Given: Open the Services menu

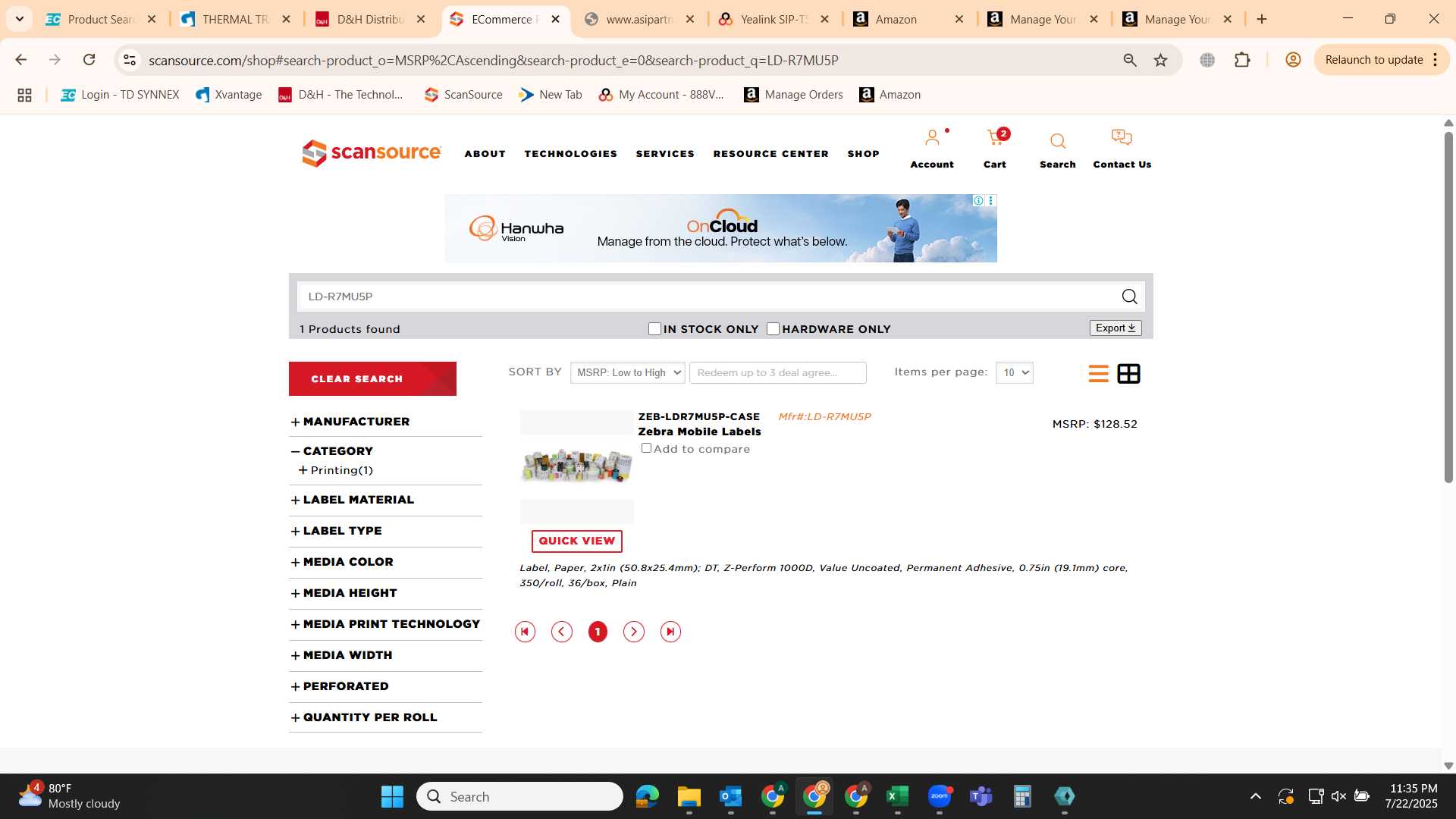Looking at the screenshot, I should [x=665, y=154].
